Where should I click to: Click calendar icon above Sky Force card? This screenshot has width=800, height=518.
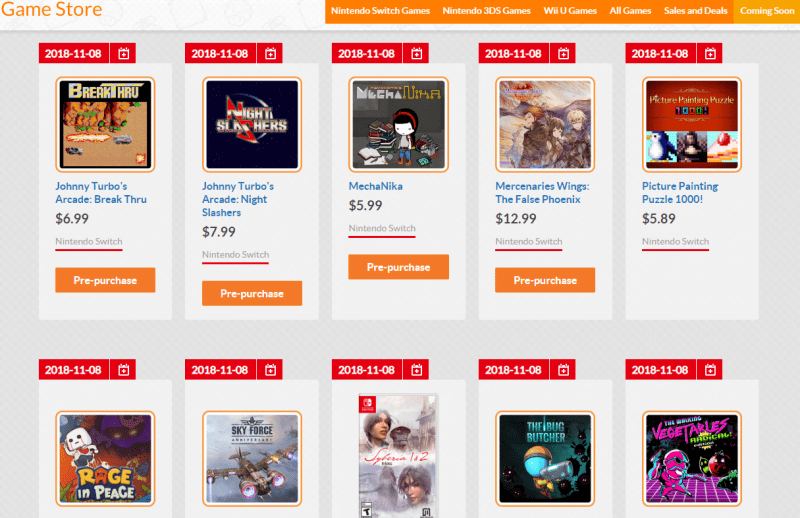(270, 370)
